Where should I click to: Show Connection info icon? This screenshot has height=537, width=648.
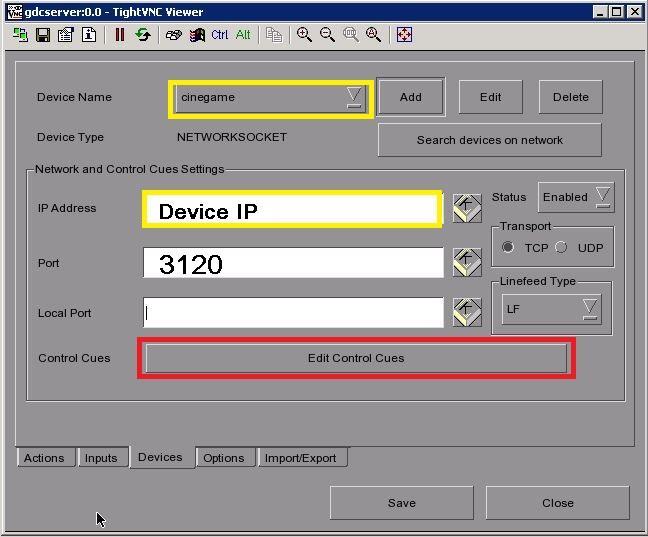[89, 35]
